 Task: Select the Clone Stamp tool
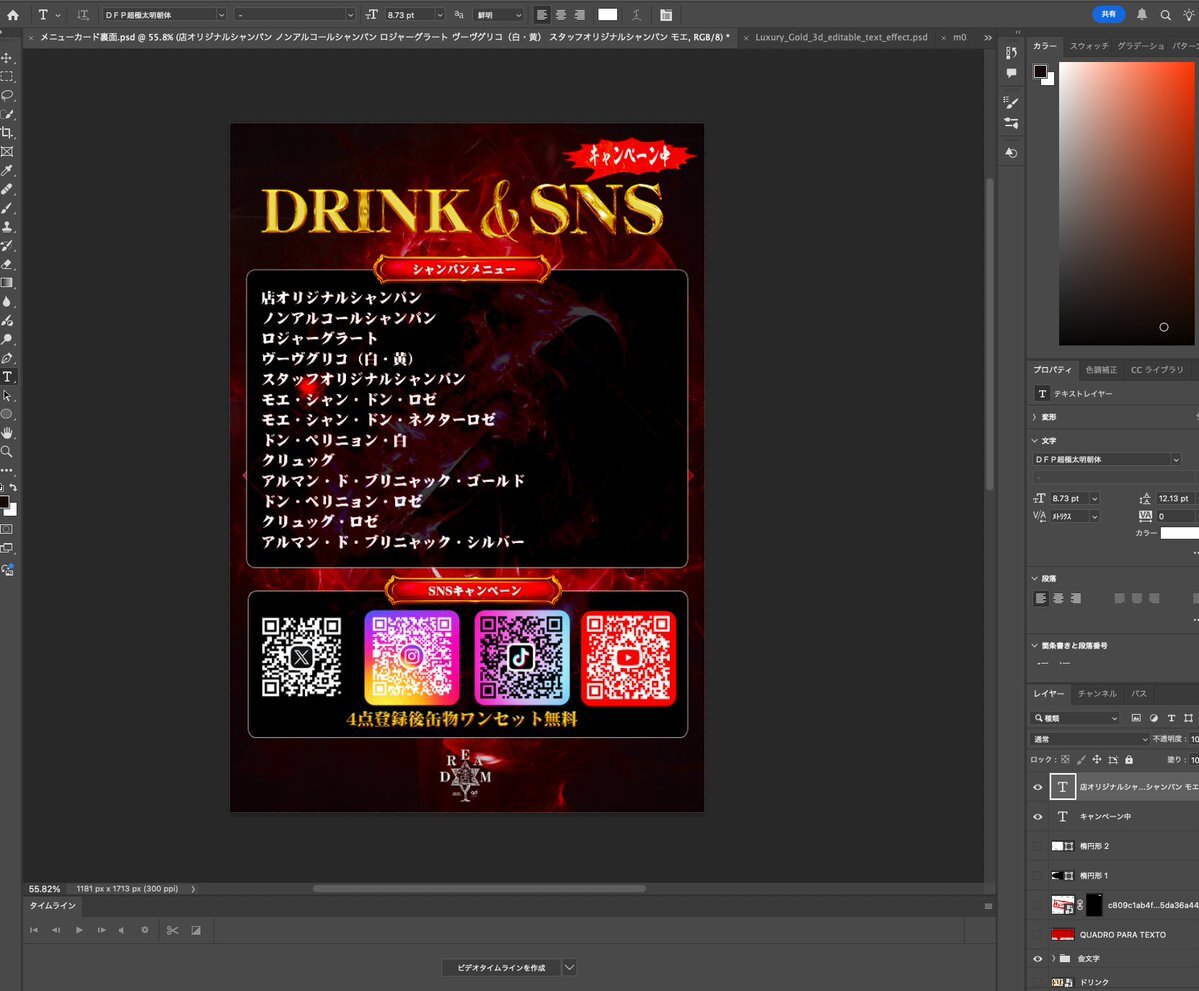7,226
